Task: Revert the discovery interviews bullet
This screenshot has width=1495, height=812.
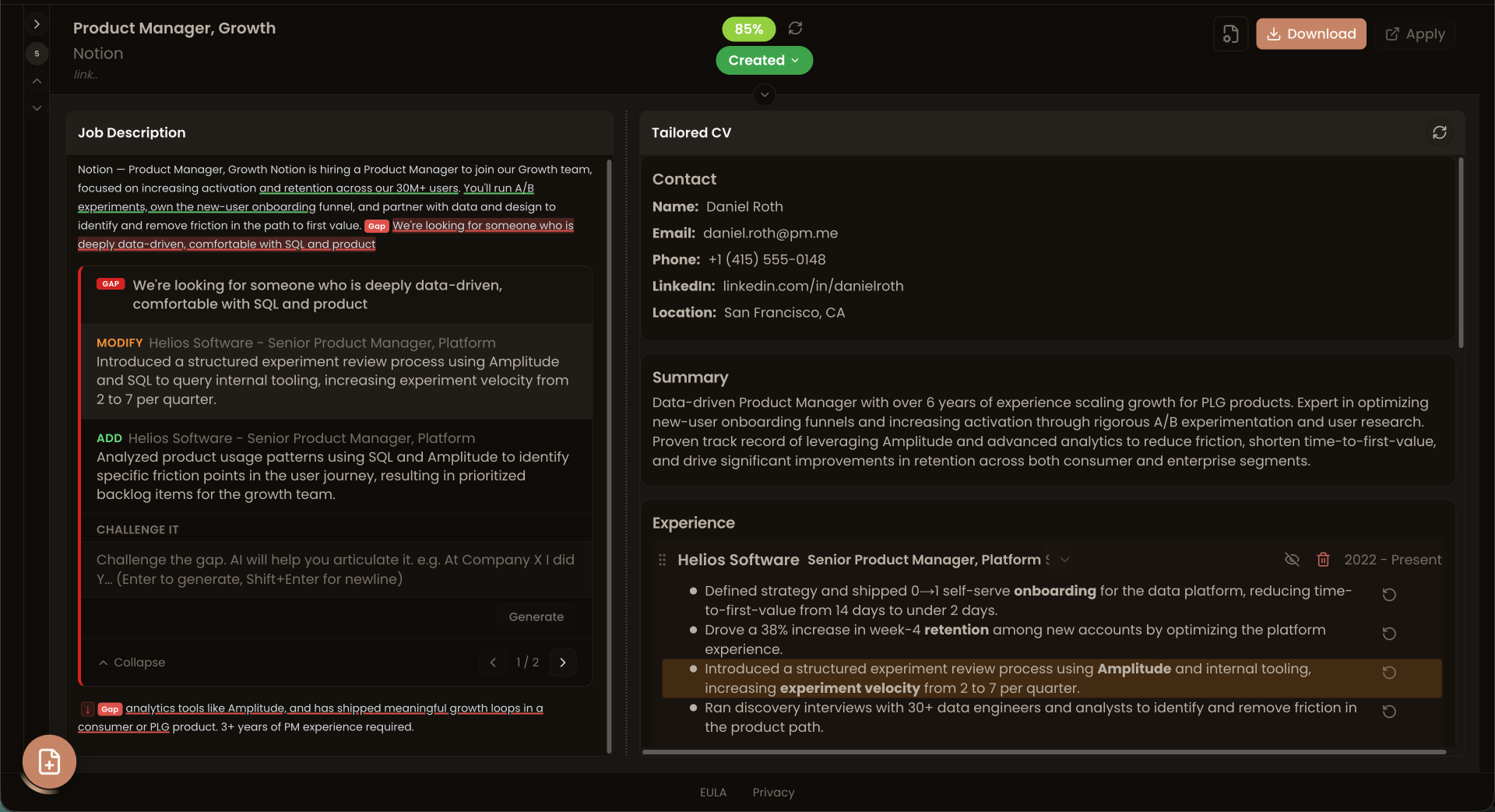Action: tap(1388, 712)
